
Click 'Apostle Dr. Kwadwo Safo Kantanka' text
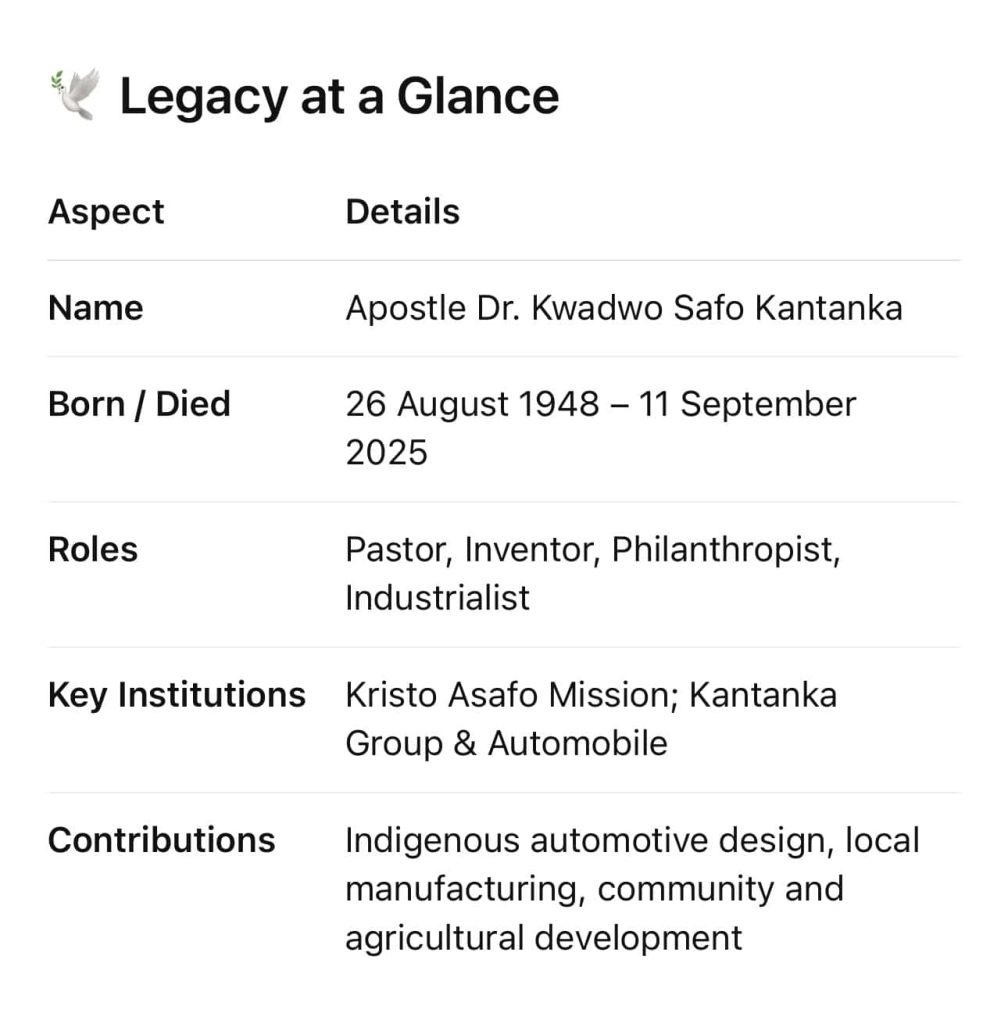click(624, 308)
